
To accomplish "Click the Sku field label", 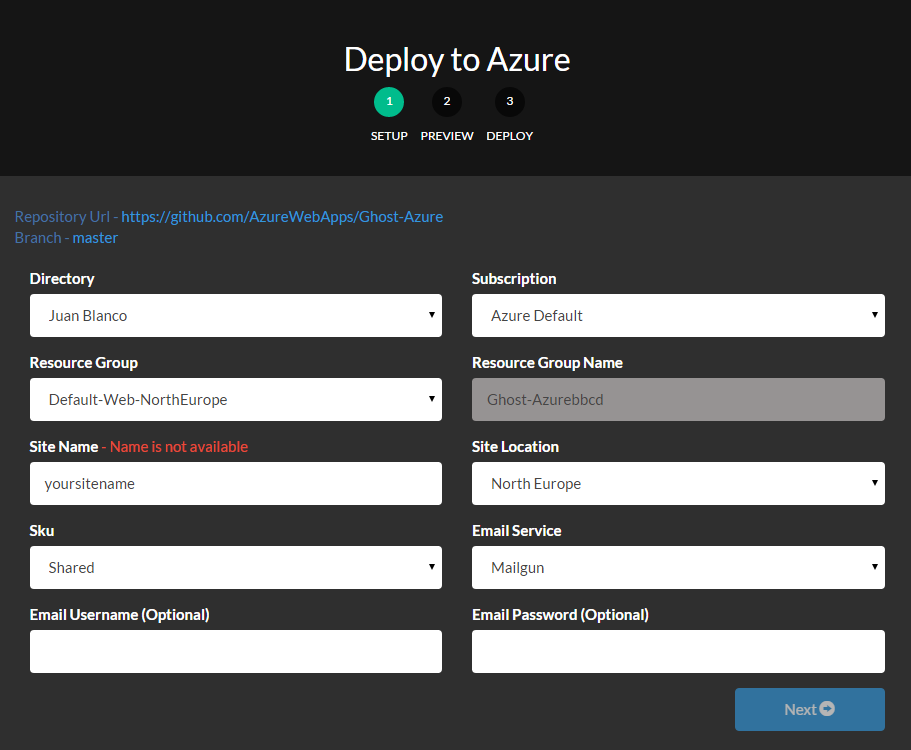I will 42,531.
